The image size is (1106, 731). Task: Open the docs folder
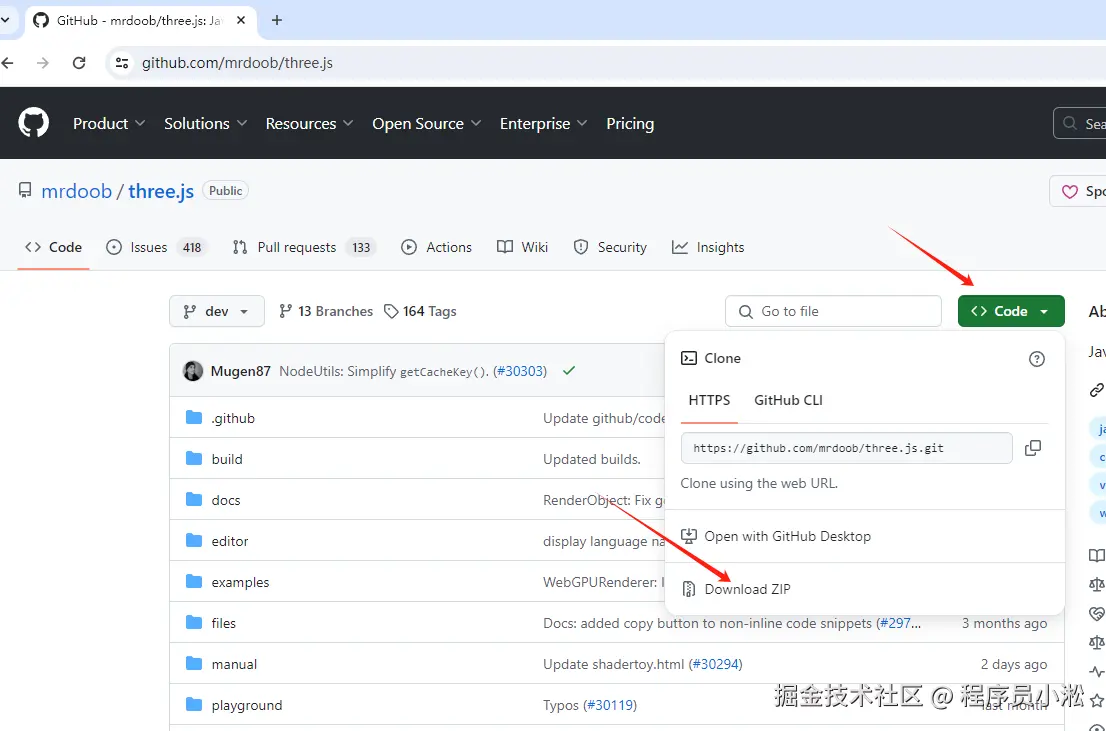pyautogui.click(x=226, y=500)
